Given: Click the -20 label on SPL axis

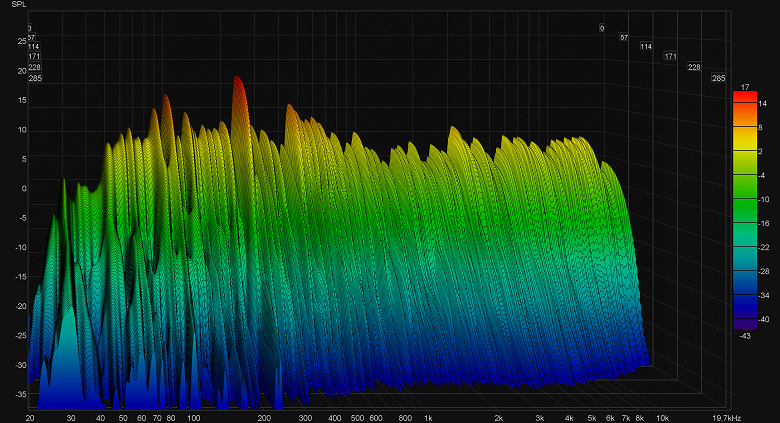Looking at the screenshot, I should (x=21, y=306).
